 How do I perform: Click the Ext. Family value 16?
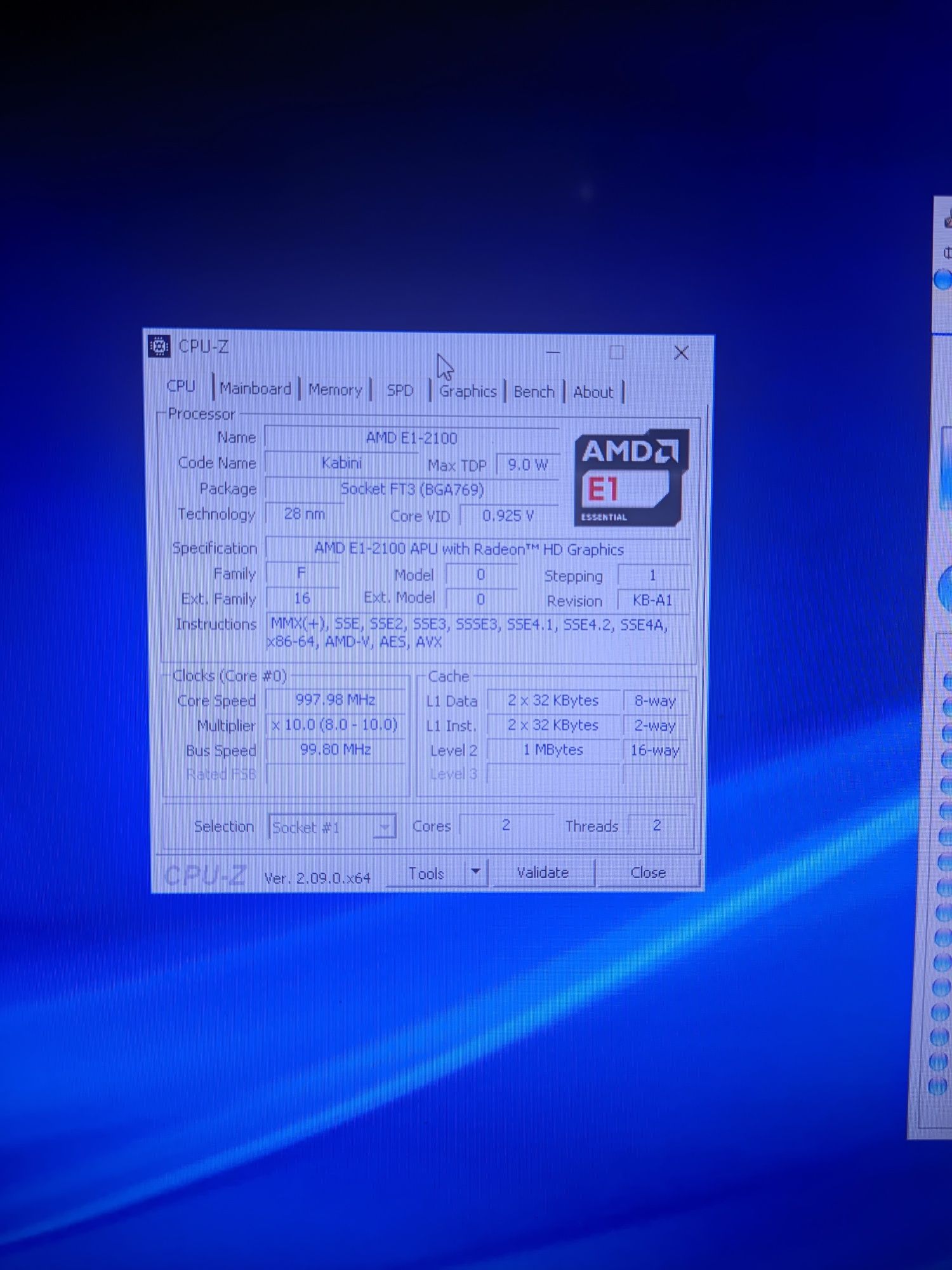pos(302,598)
